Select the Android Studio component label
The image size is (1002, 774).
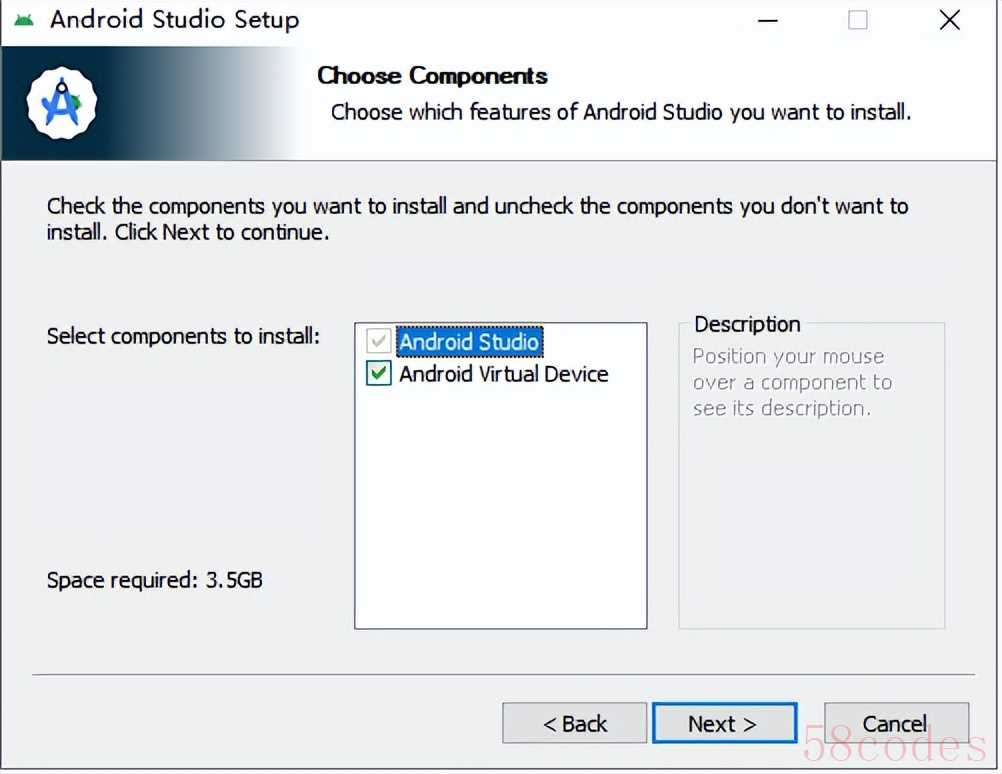click(x=469, y=341)
